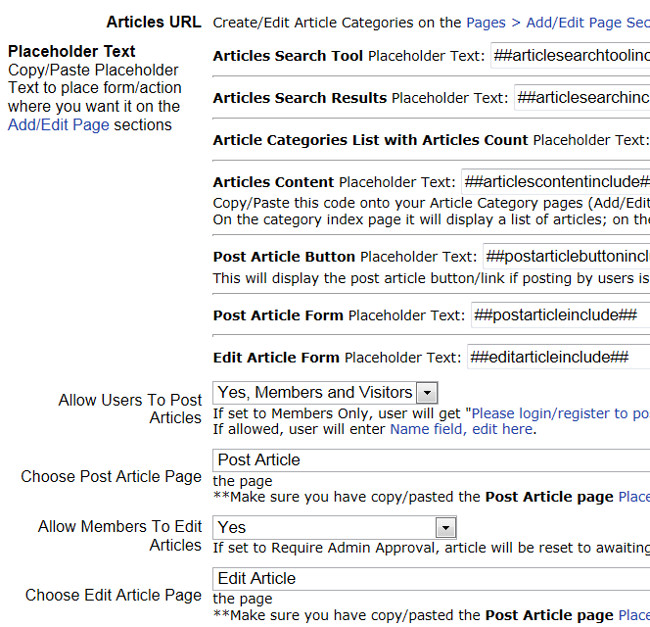Click the blue link after "Post Article page" under Post Article field

(633, 496)
